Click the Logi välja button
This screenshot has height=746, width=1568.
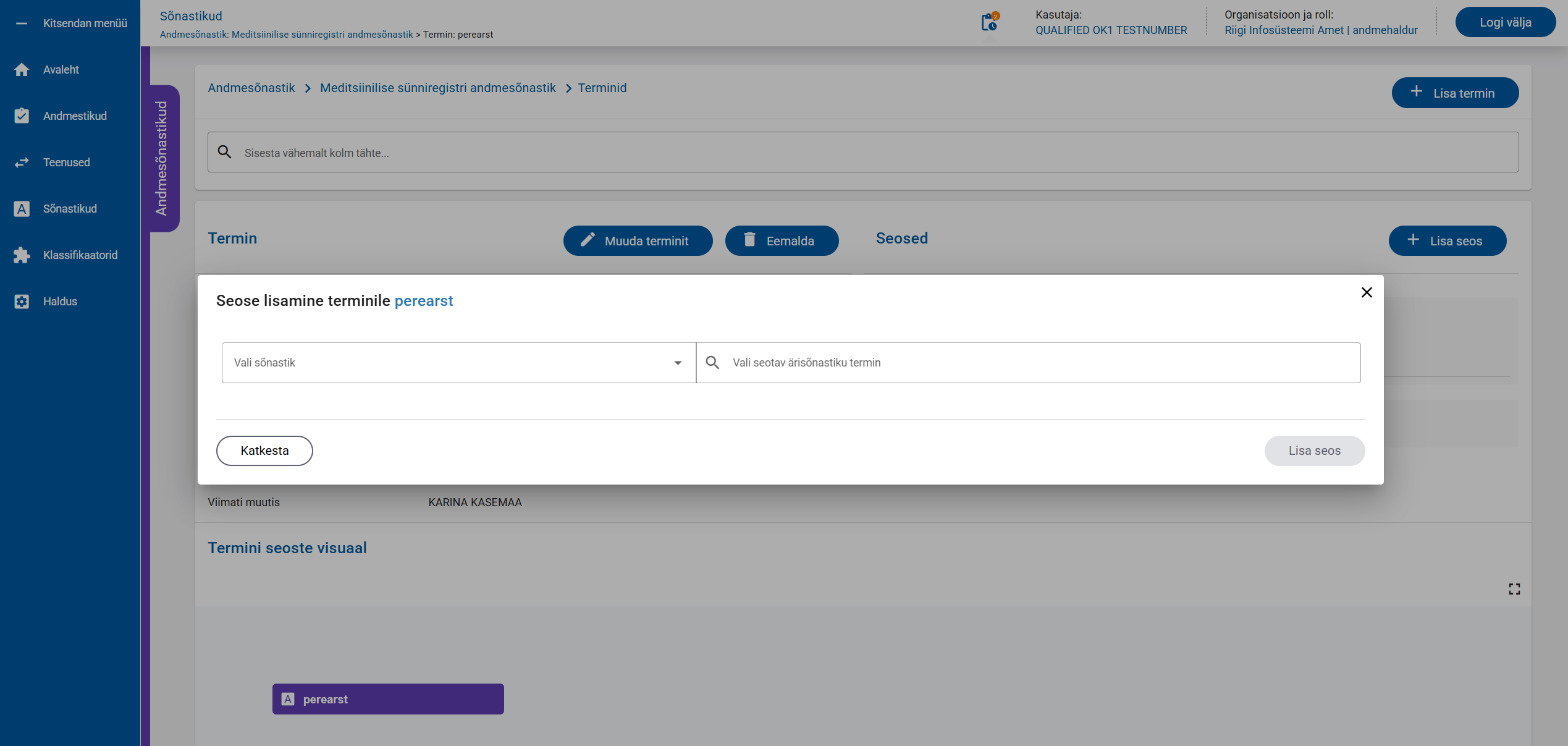[x=1504, y=22]
